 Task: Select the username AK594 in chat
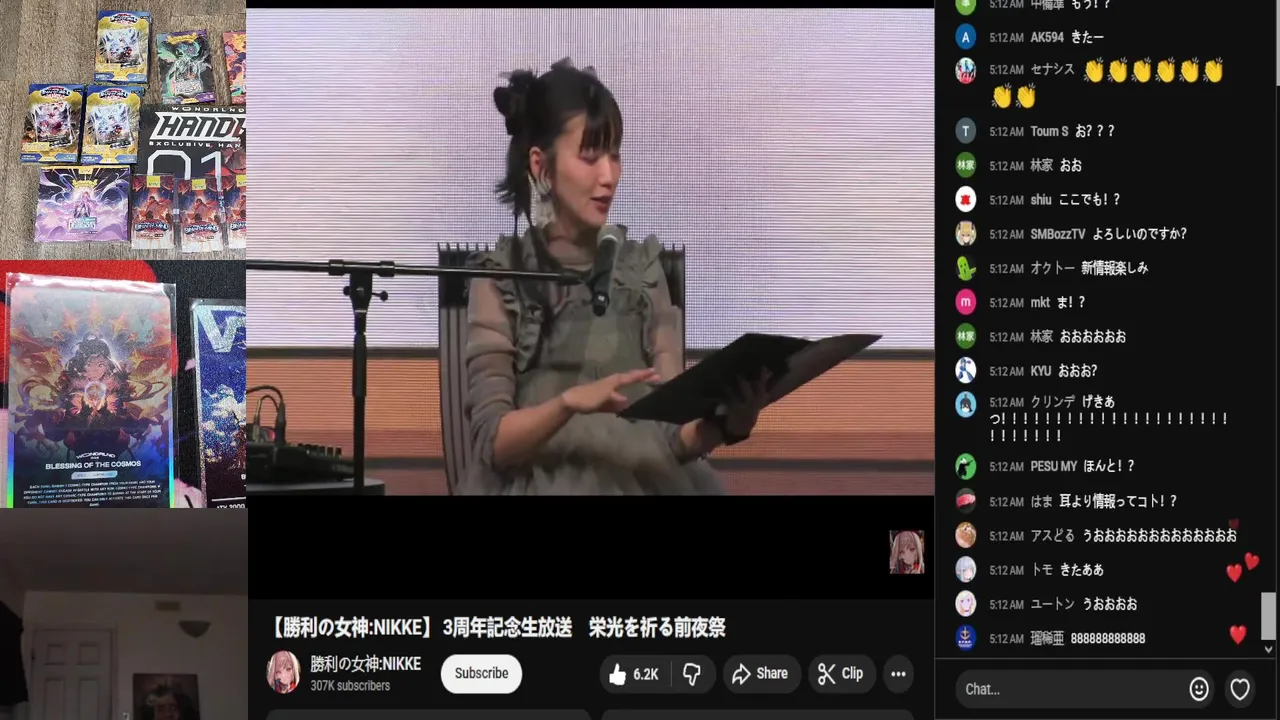tap(1047, 37)
